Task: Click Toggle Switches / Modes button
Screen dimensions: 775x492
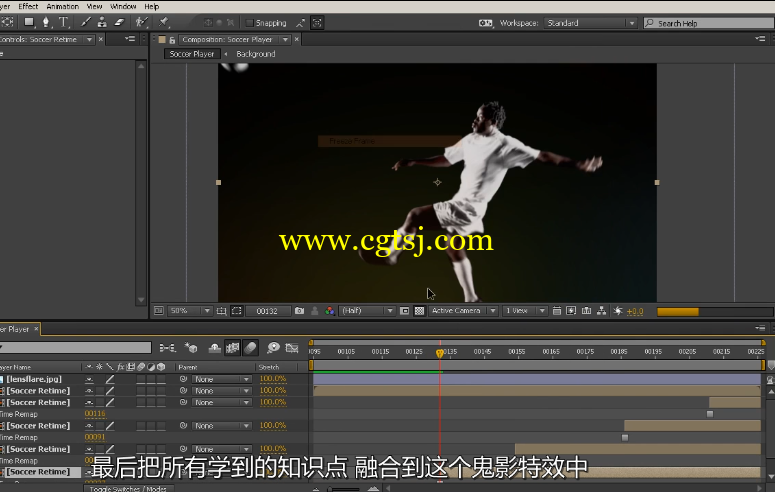Action: click(128, 489)
